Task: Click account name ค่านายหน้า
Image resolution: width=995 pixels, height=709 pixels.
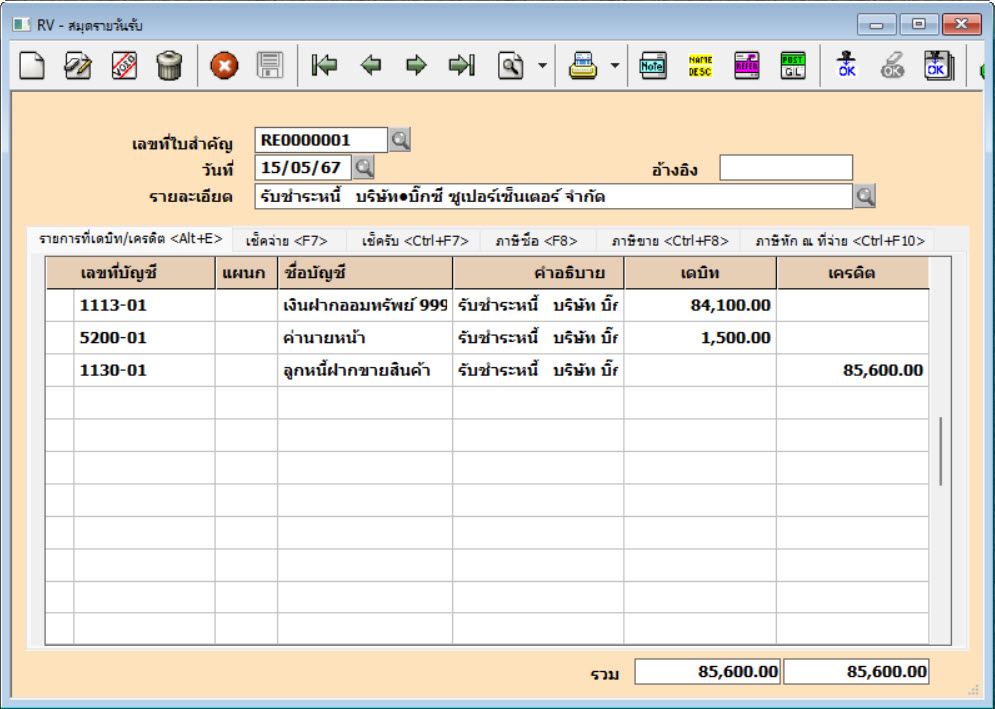Action: coord(365,338)
